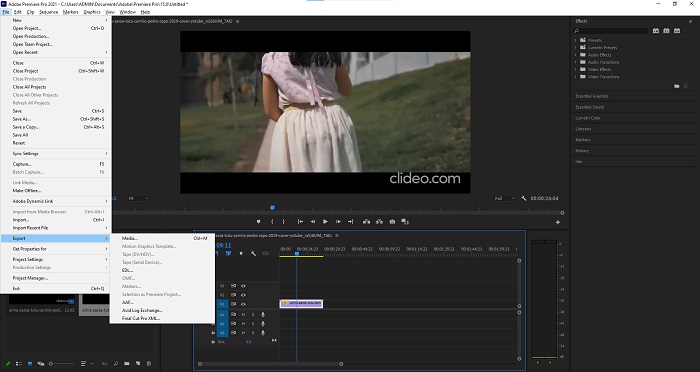Switch Project panel to Icon View
The image size is (700, 372).
coord(30,364)
